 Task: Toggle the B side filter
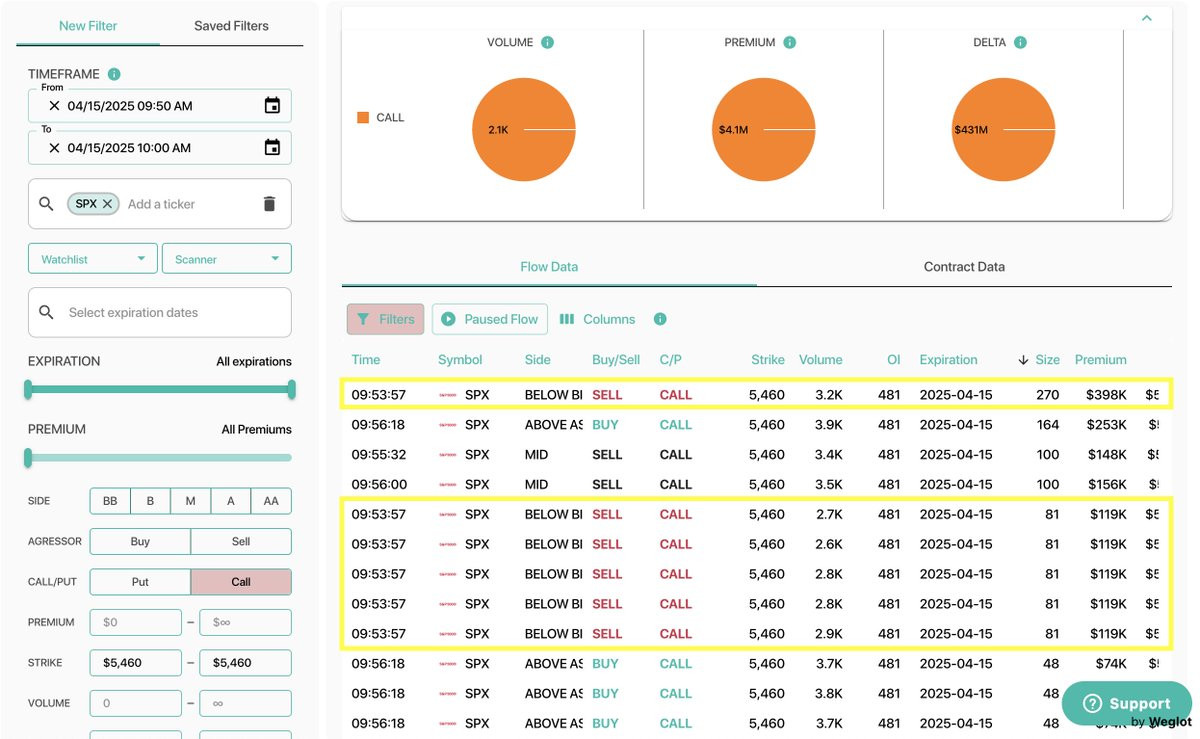click(x=150, y=501)
